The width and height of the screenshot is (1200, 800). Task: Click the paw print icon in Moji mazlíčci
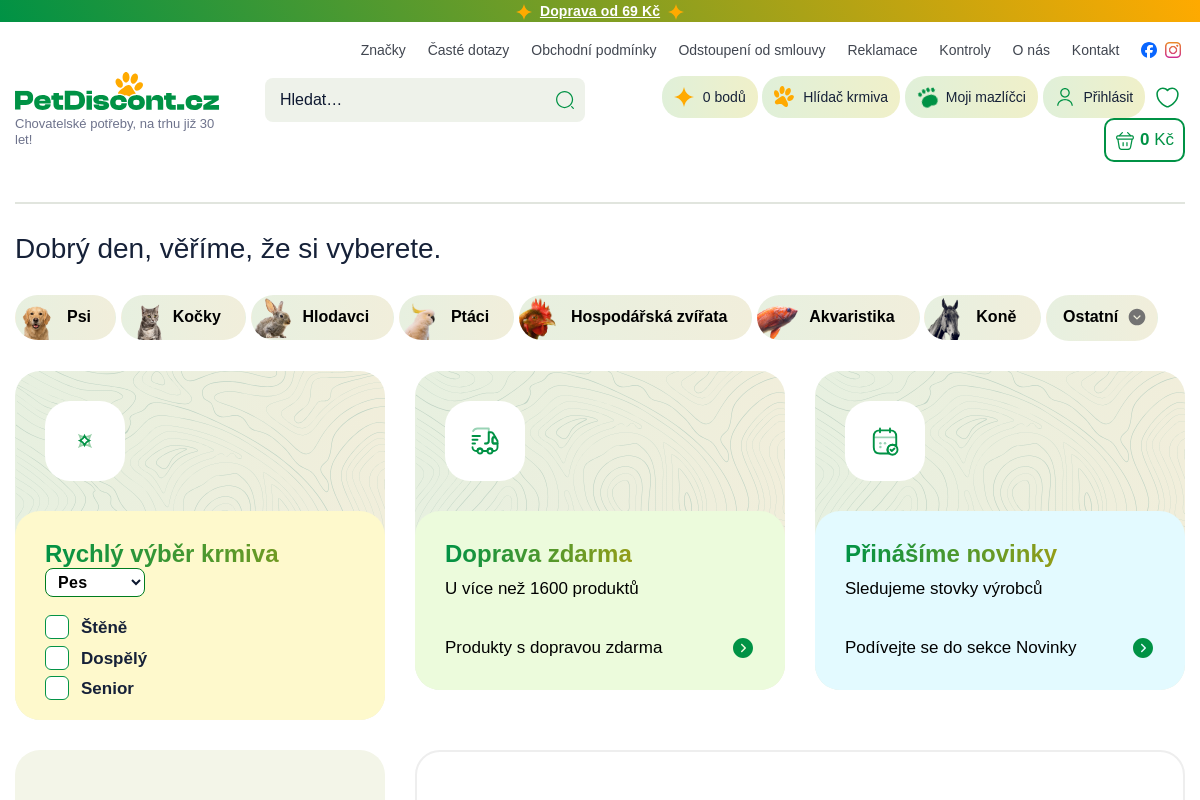pyautogui.click(x=928, y=97)
